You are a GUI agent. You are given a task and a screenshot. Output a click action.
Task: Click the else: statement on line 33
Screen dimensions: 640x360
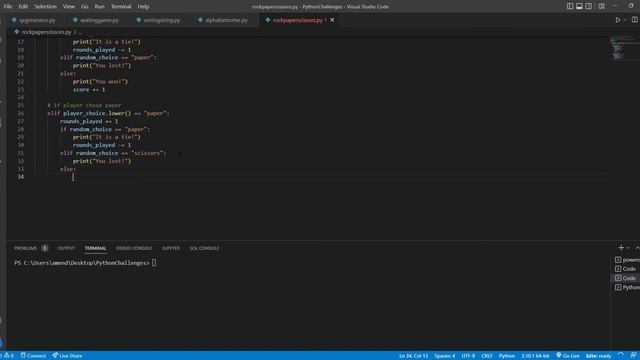pos(68,169)
